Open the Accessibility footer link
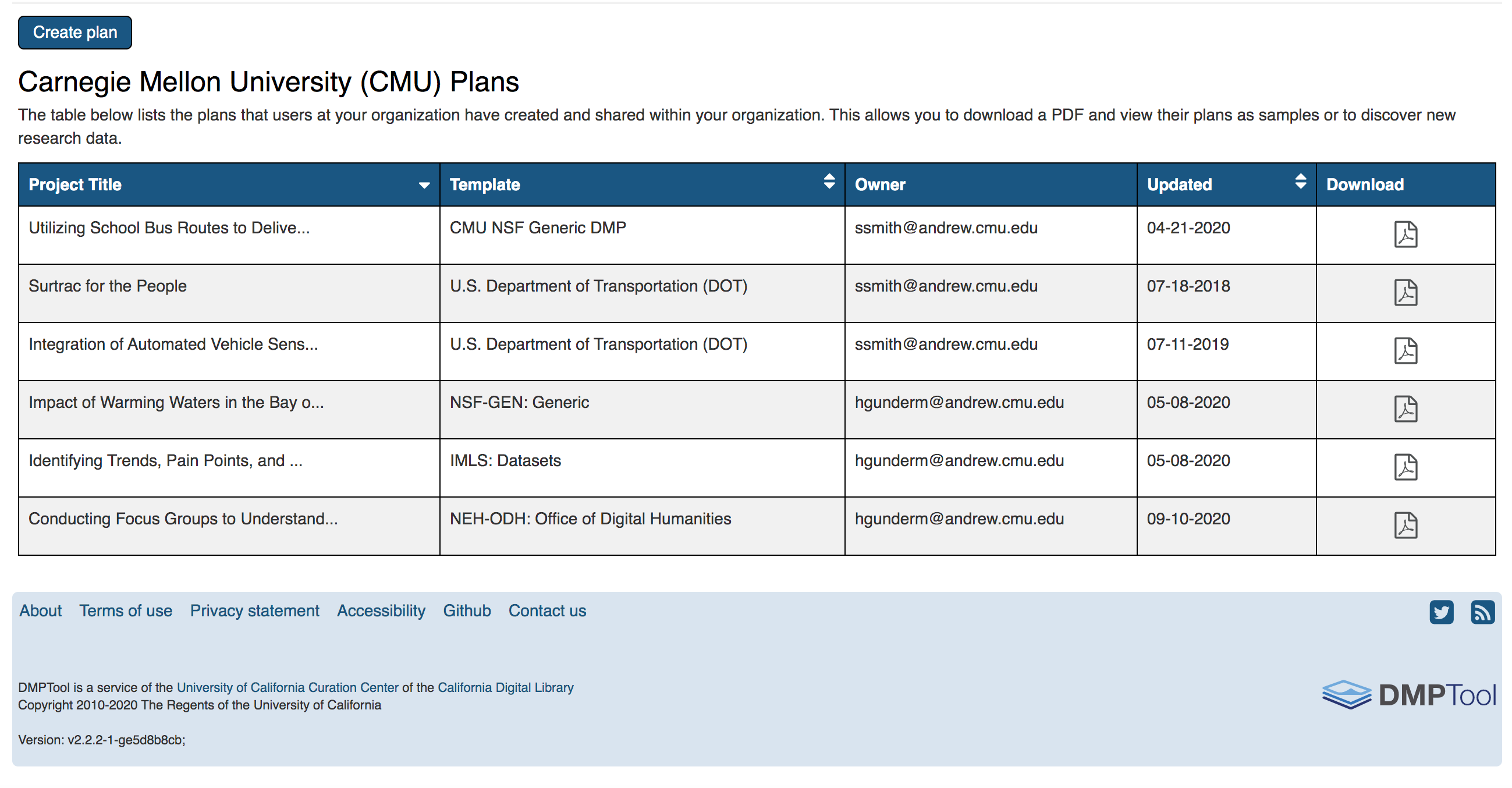1512x788 pixels. [x=381, y=611]
